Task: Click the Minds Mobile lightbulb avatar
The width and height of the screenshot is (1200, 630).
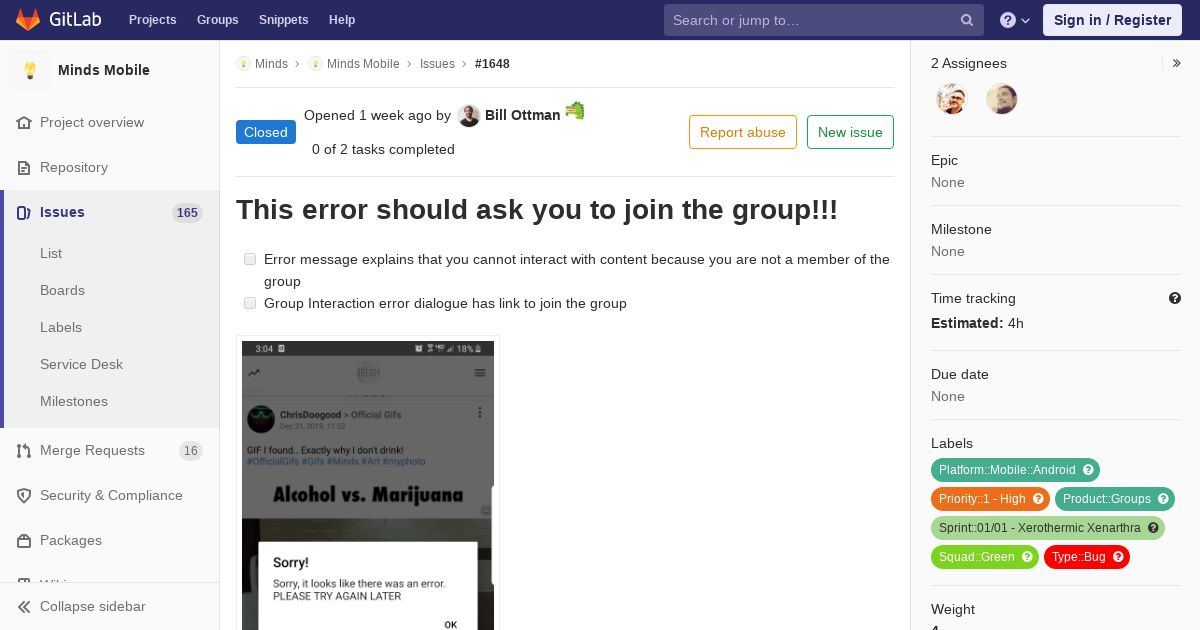Action: [x=30, y=70]
